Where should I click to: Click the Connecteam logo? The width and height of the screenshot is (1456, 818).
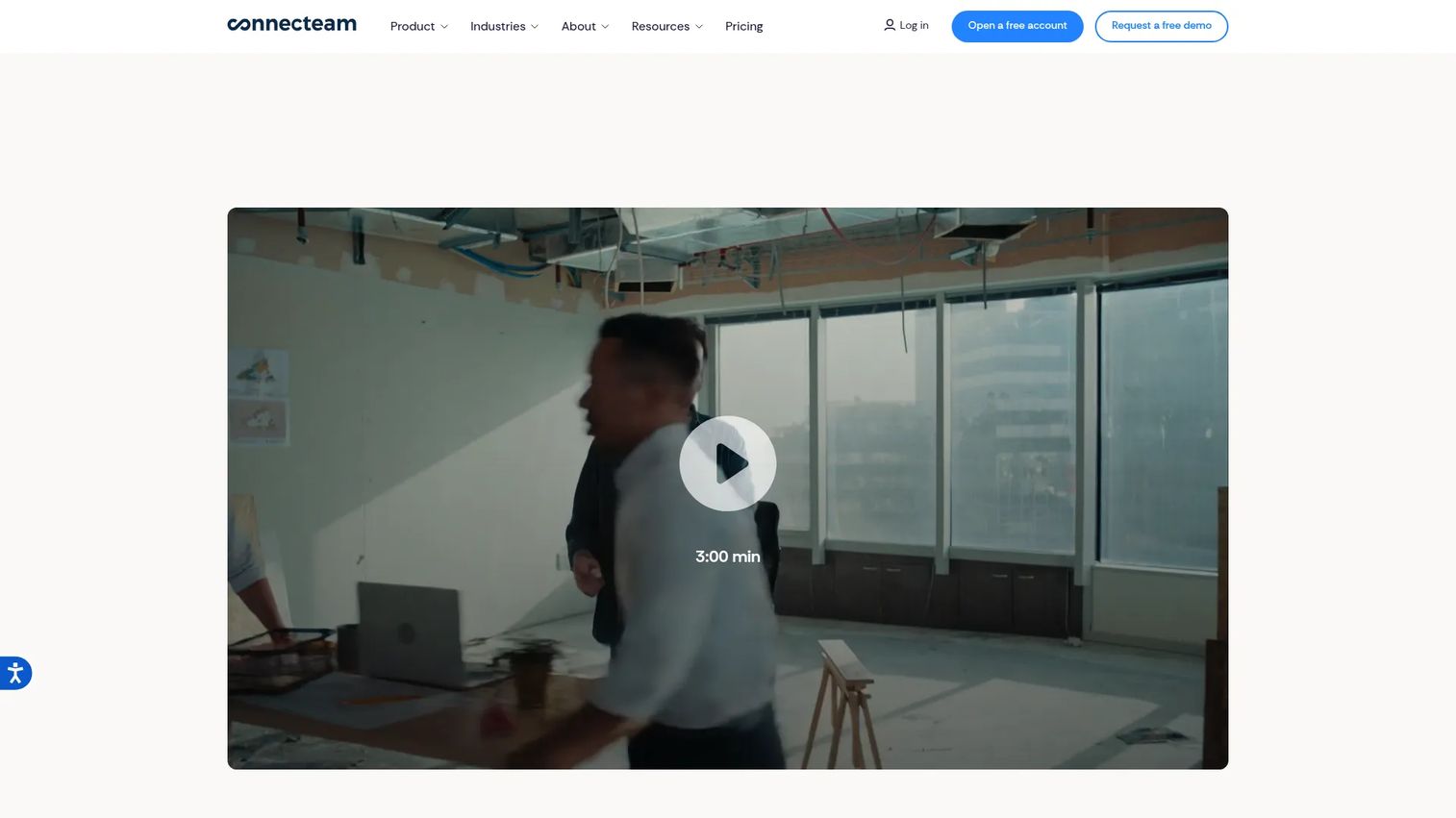tap(291, 24)
